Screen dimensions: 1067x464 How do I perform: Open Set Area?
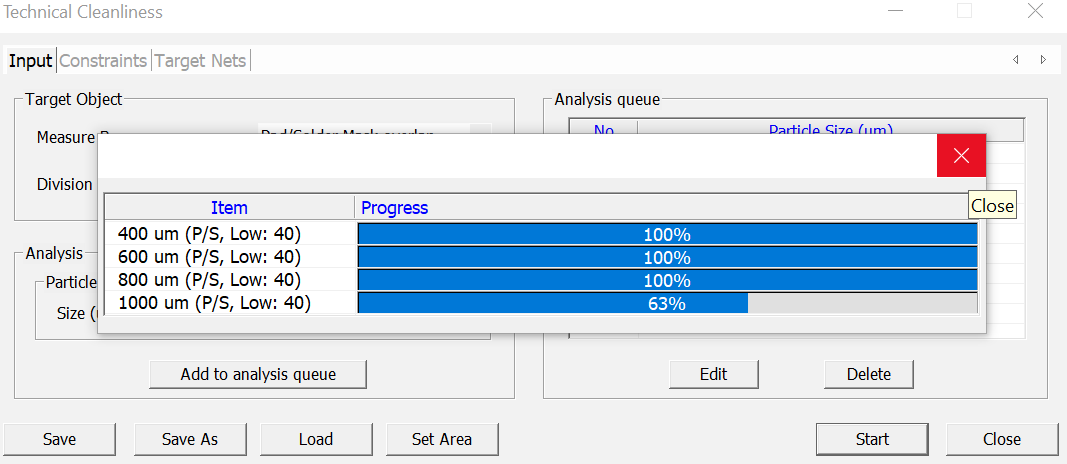pyautogui.click(x=442, y=439)
